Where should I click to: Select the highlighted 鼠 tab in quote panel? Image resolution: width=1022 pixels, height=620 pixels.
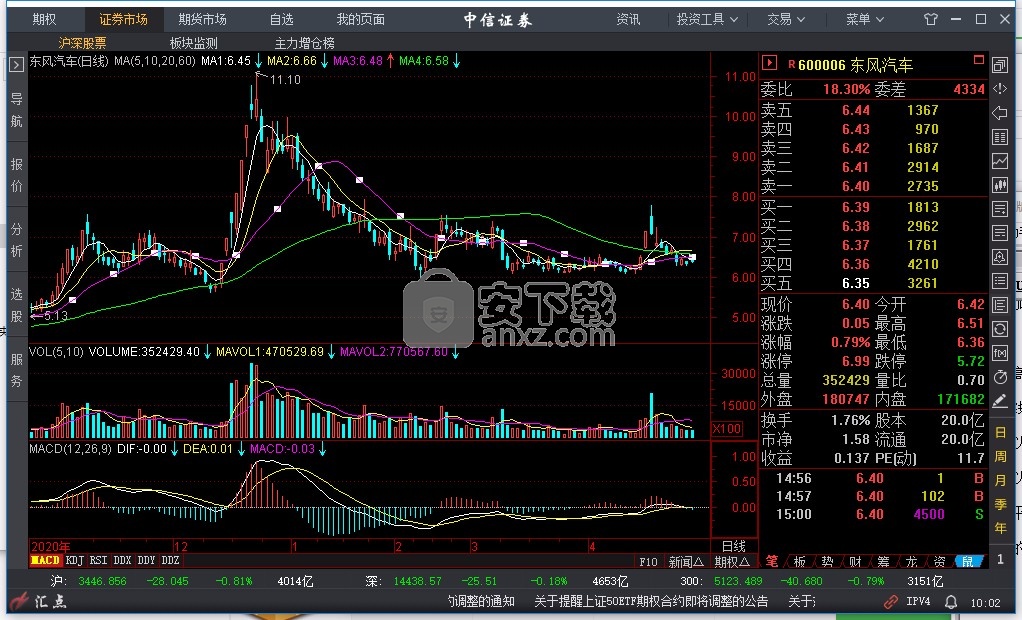968,561
